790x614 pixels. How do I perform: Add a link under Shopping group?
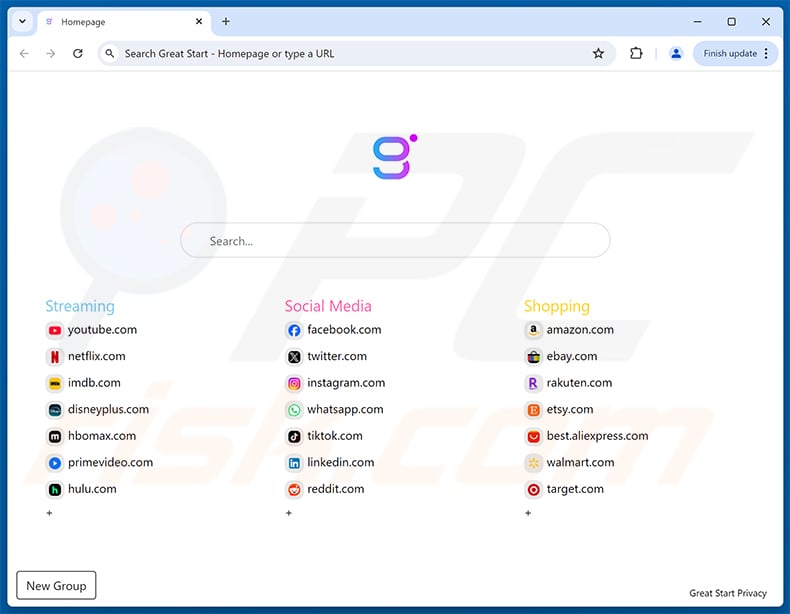click(528, 513)
